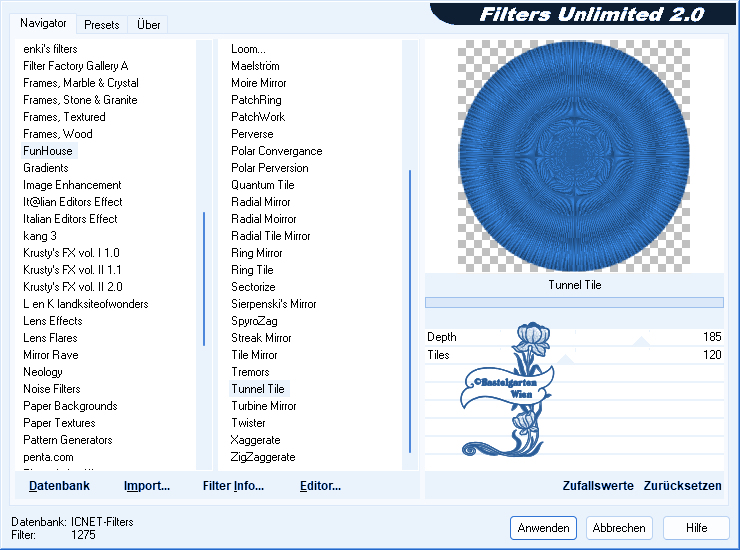Open the Über tab
Screen dimensions: 740x550
pyautogui.click(x=148, y=24)
